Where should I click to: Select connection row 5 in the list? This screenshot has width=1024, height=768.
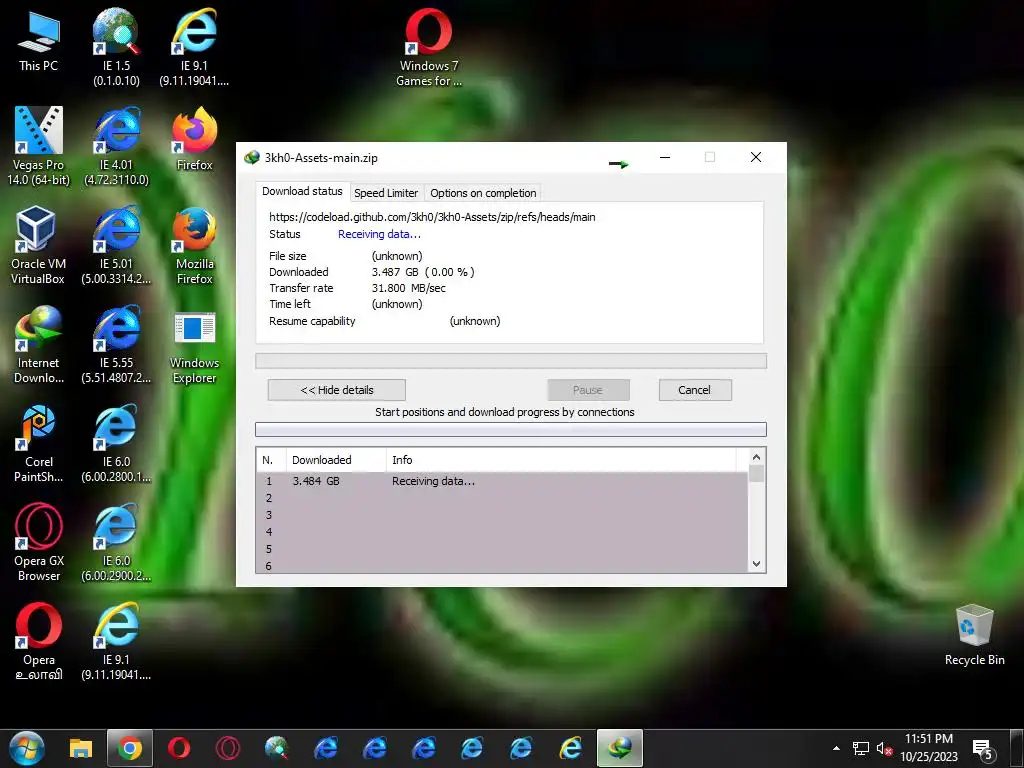tap(502, 549)
